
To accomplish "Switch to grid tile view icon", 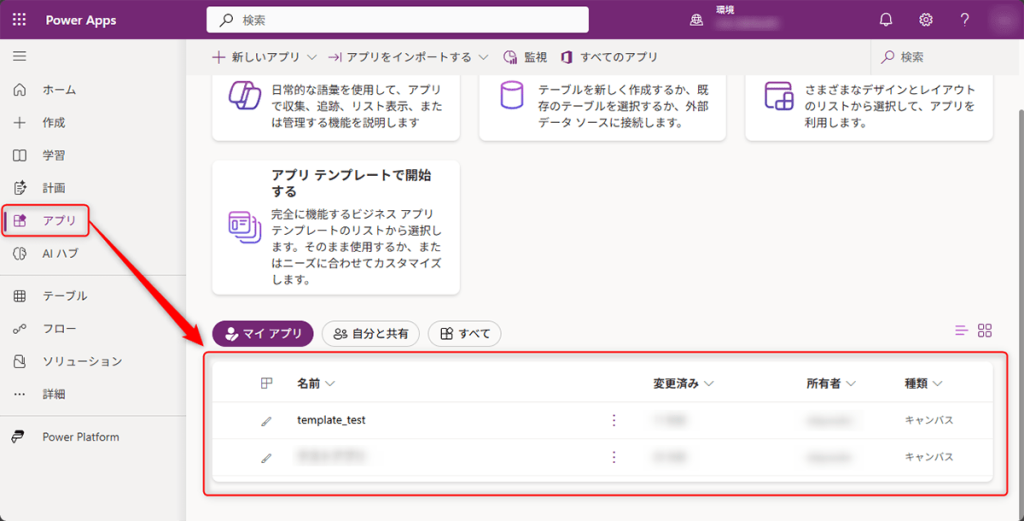I will (x=985, y=330).
